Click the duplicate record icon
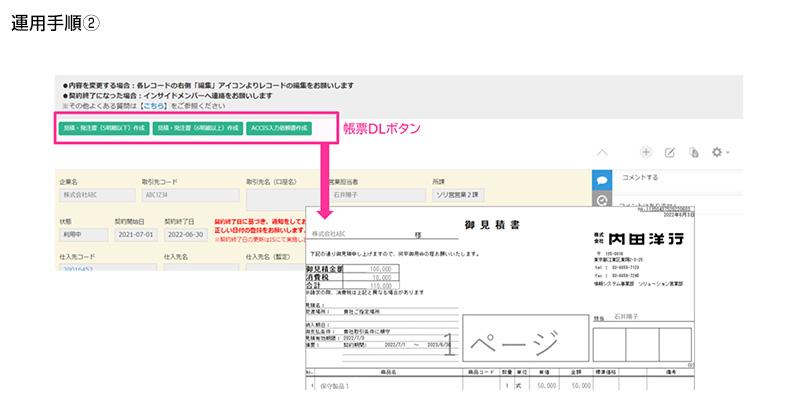800x405 pixels. (x=693, y=152)
